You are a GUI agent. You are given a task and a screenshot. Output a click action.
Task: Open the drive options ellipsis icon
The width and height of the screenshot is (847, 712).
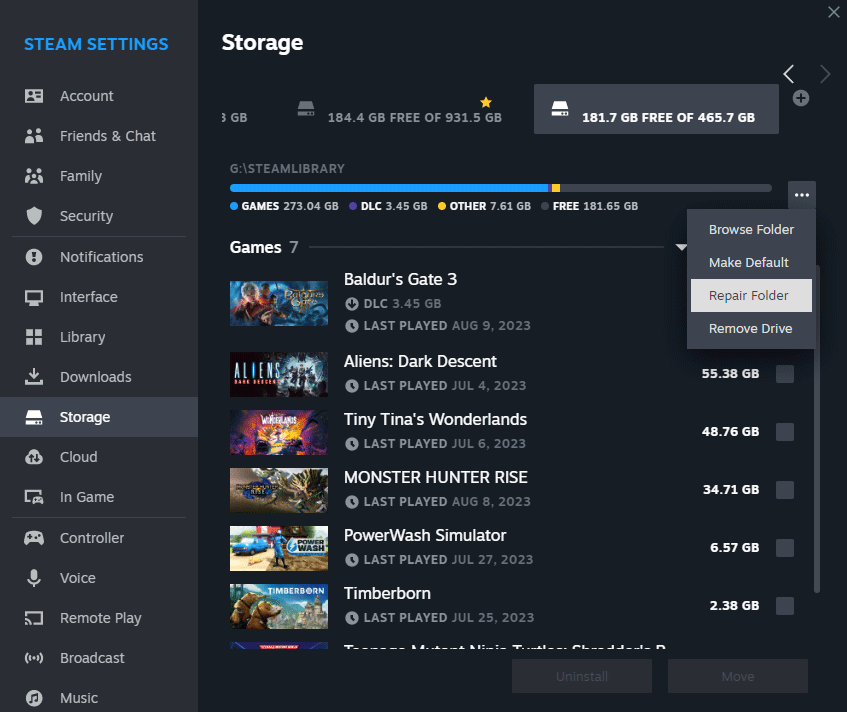(801, 195)
